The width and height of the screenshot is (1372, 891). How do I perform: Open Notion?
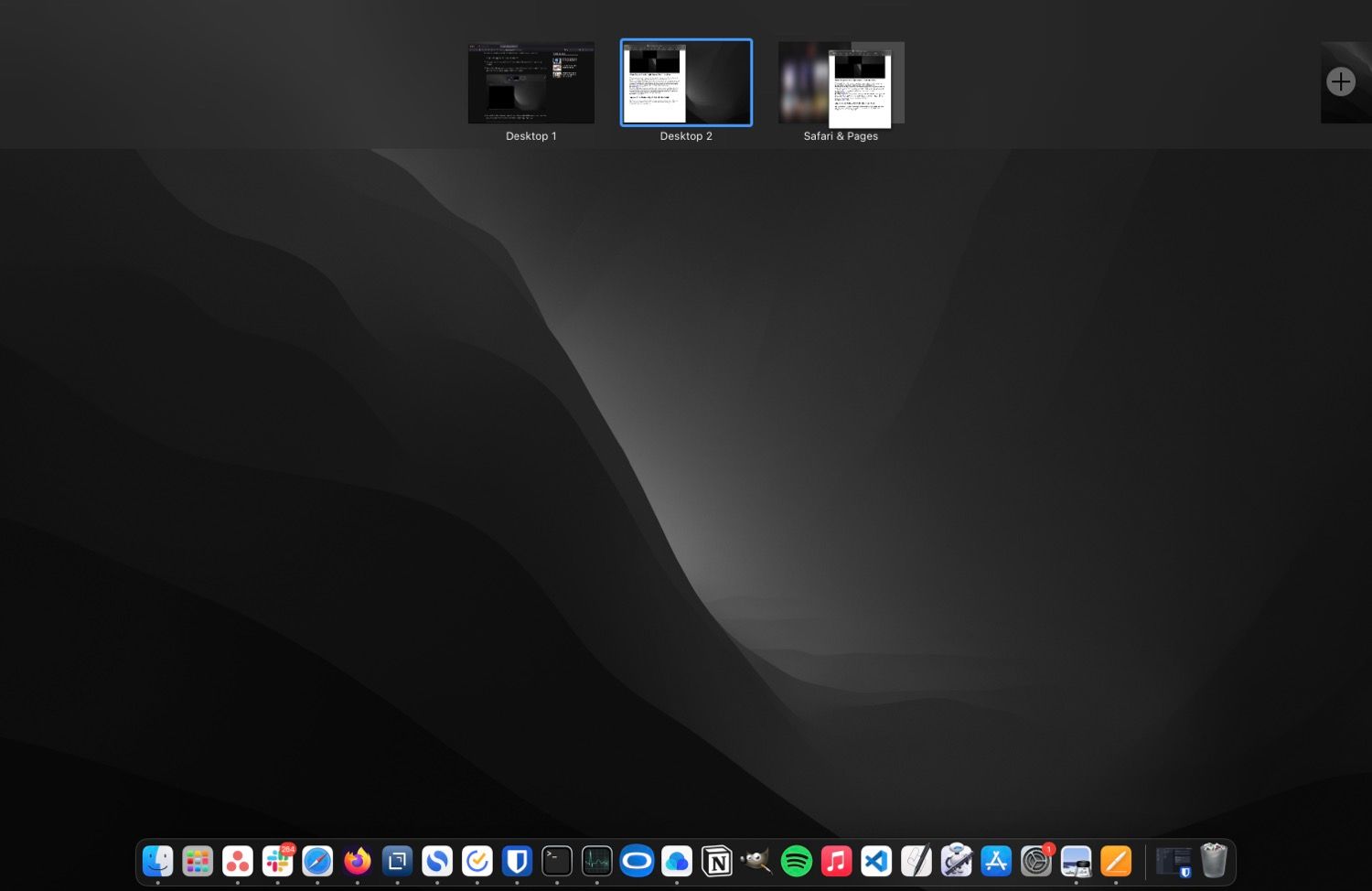(717, 861)
